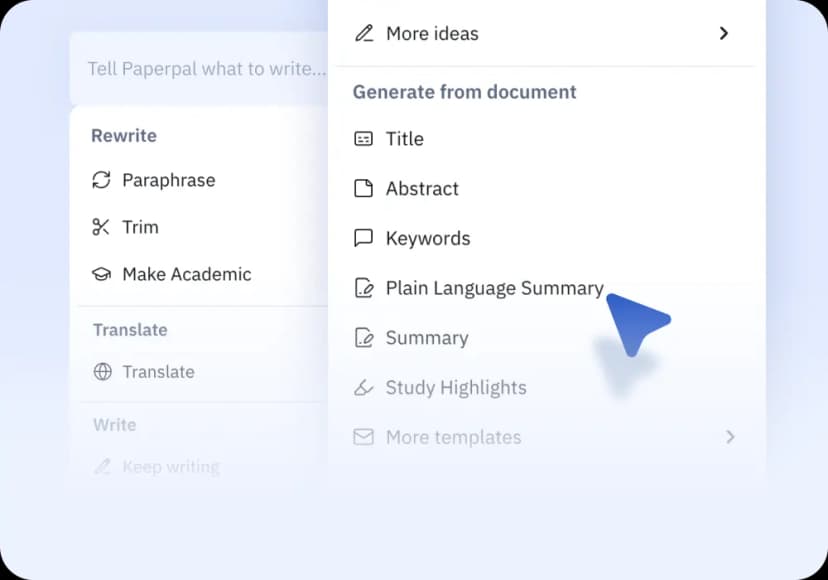Click the Title card icon
Image resolution: width=828 pixels, height=580 pixels.
(363, 139)
